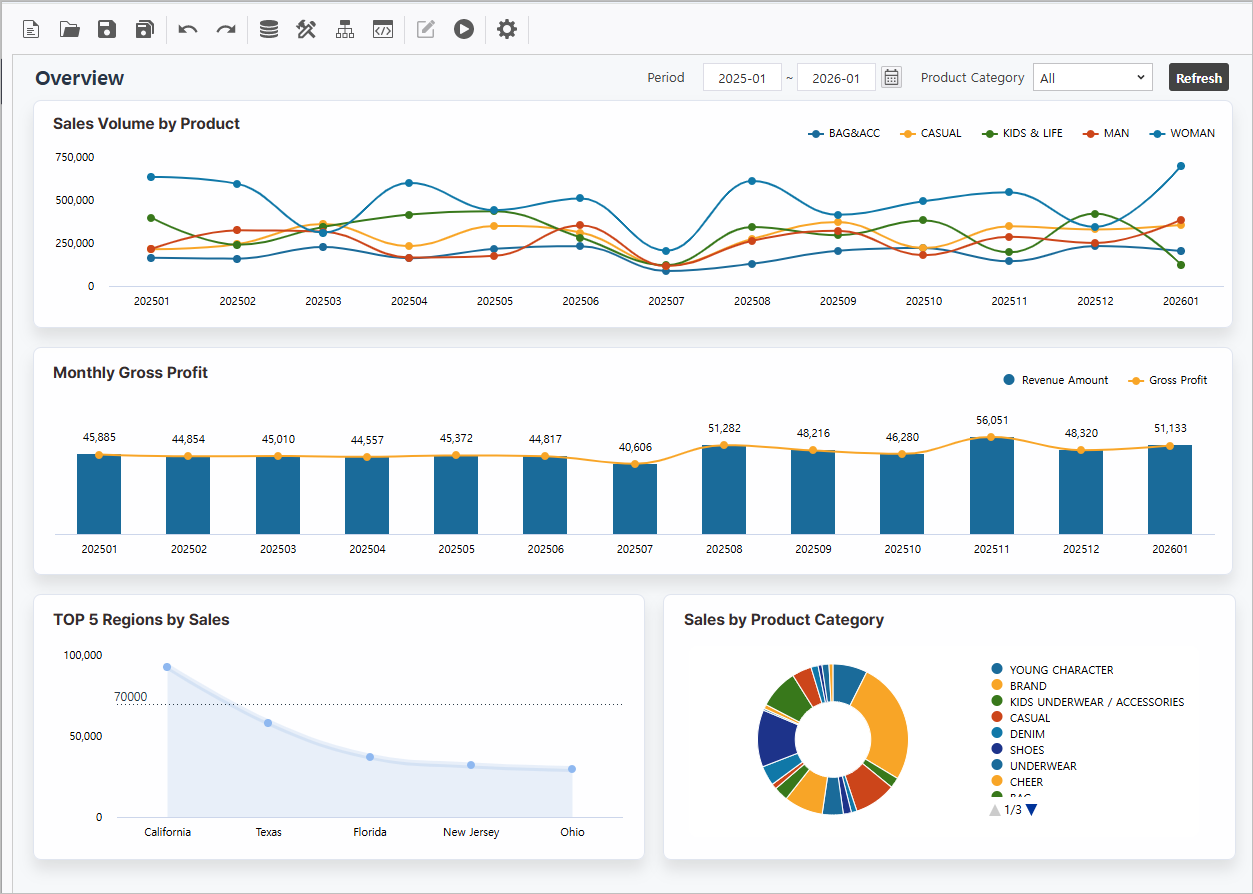Click the period start date field

tap(741, 78)
